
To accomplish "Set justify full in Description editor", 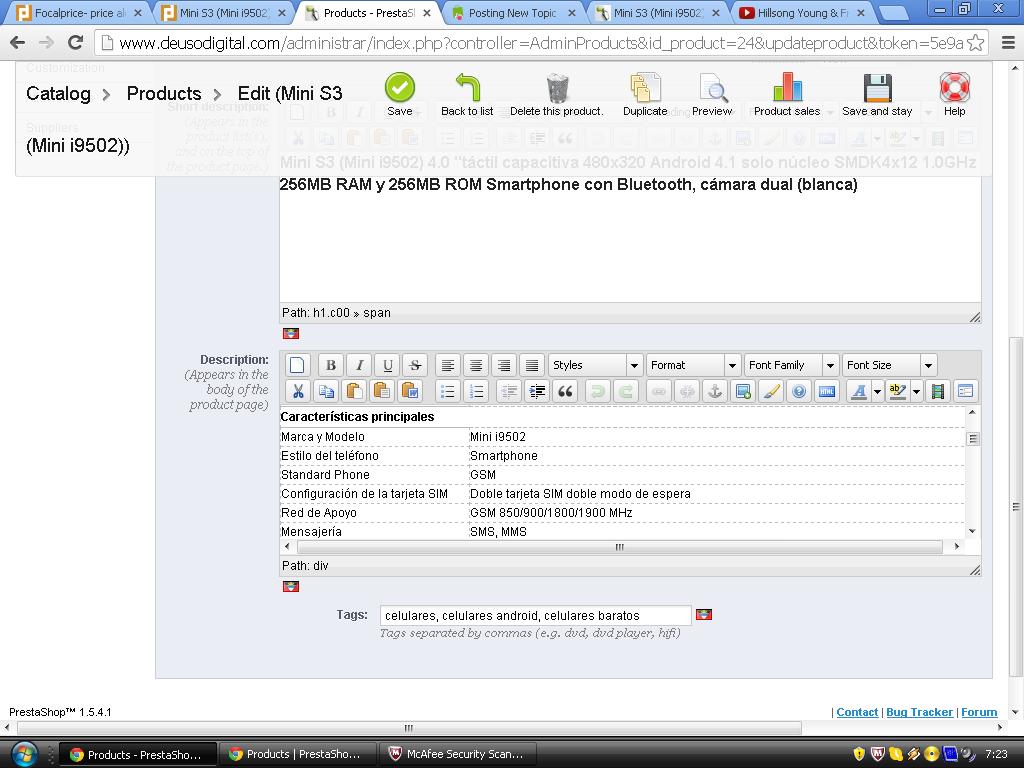I will (532, 365).
